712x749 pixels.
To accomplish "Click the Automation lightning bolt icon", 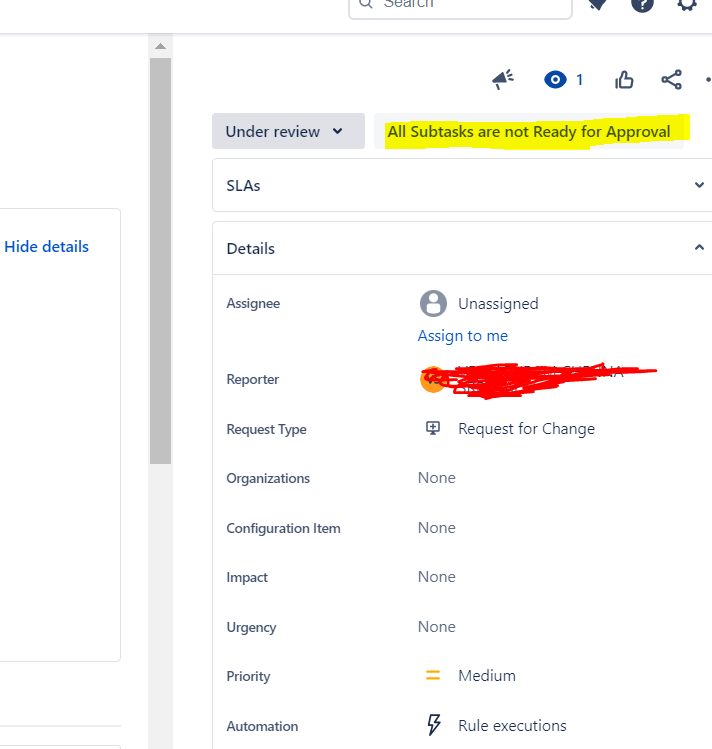I will pyautogui.click(x=434, y=725).
